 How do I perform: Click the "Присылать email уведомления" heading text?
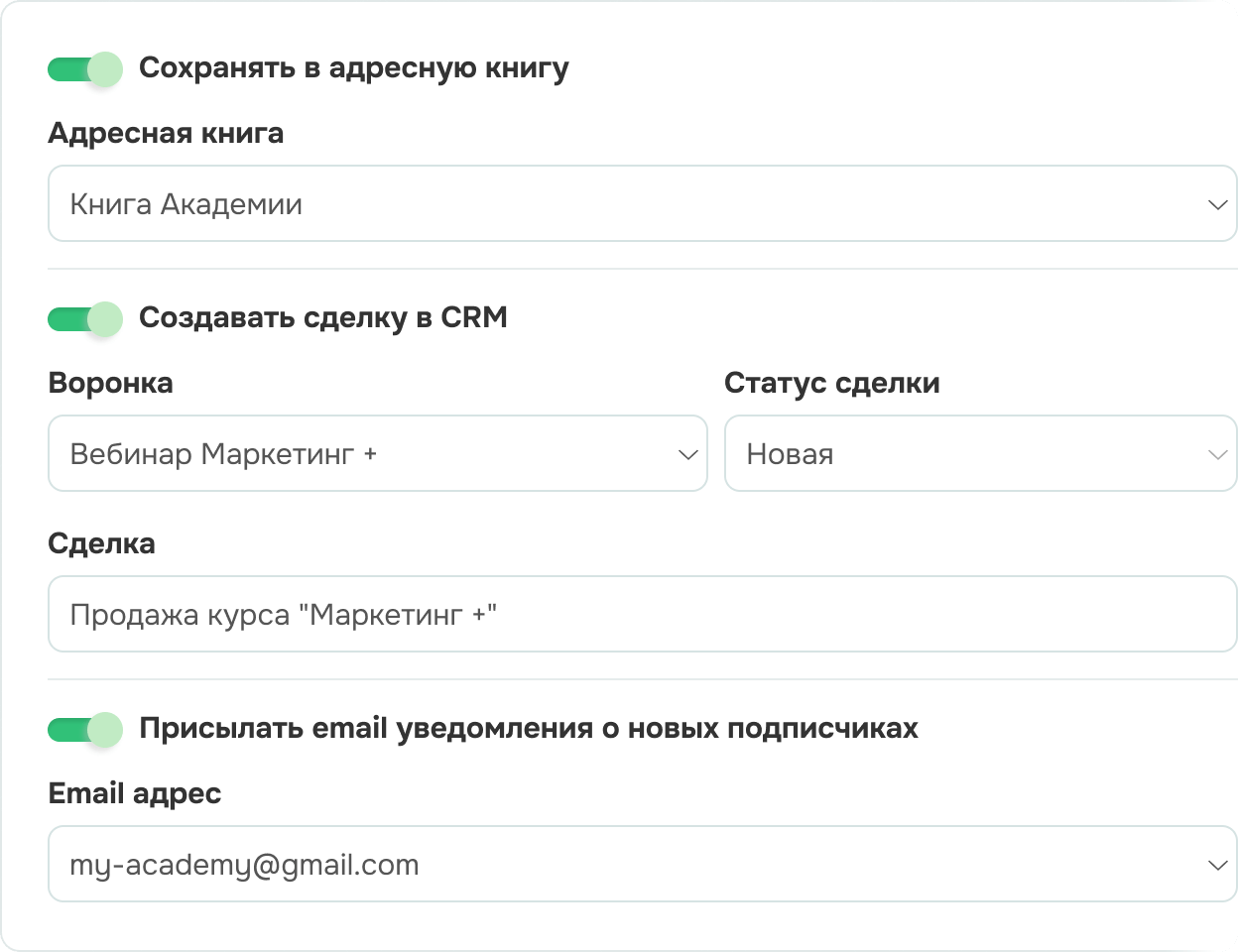529,729
